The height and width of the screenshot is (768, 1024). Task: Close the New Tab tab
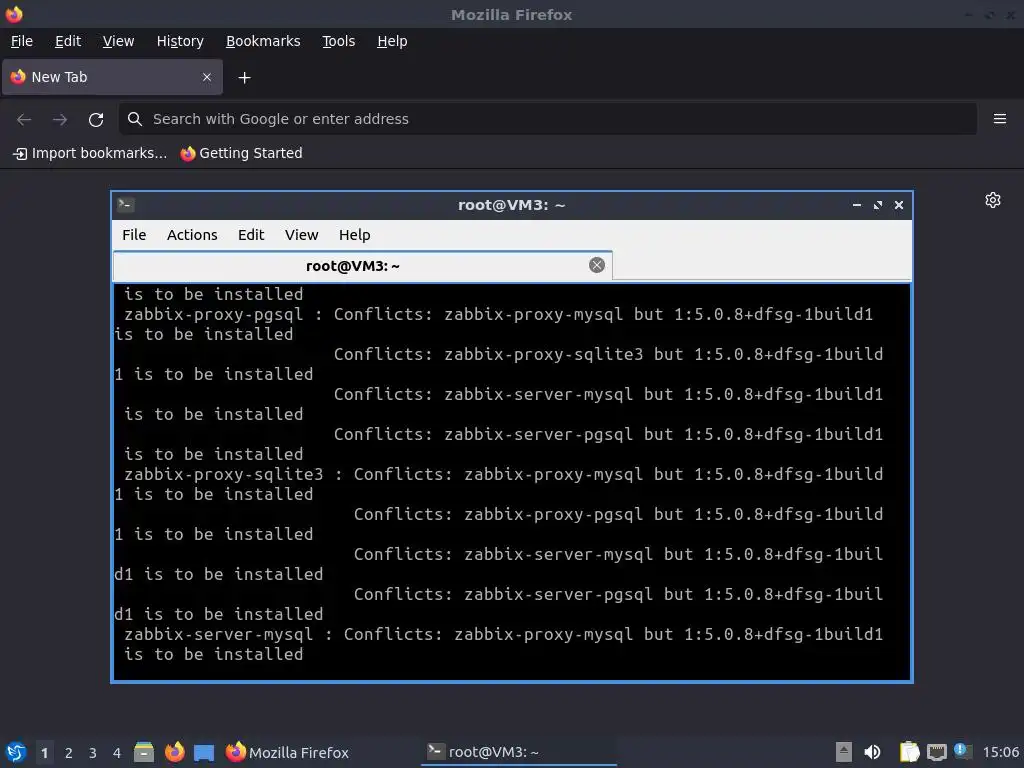[x=206, y=77]
